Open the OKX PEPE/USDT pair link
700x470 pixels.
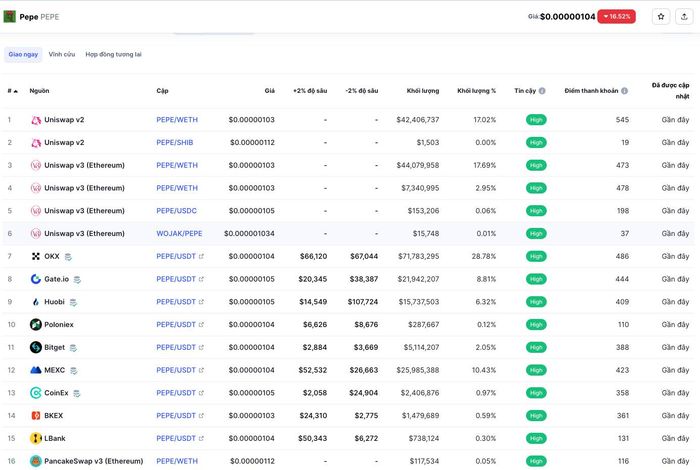click(x=176, y=256)
